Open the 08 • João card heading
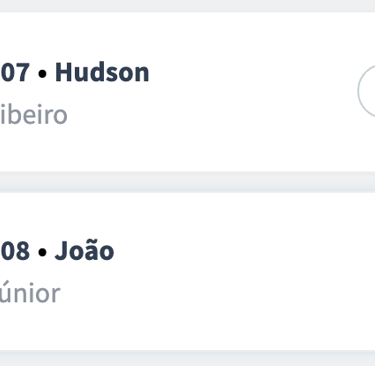The width and height of the screenshot is (375, 366). point(57,251)
